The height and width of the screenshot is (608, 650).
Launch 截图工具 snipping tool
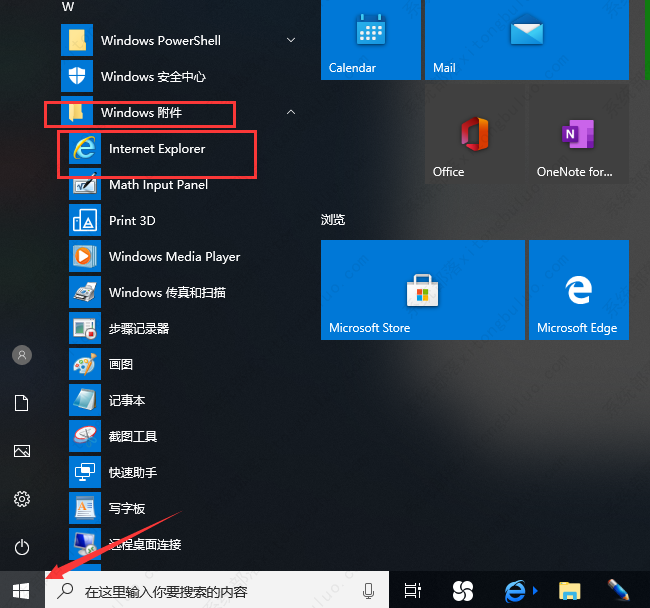(132, 437)
